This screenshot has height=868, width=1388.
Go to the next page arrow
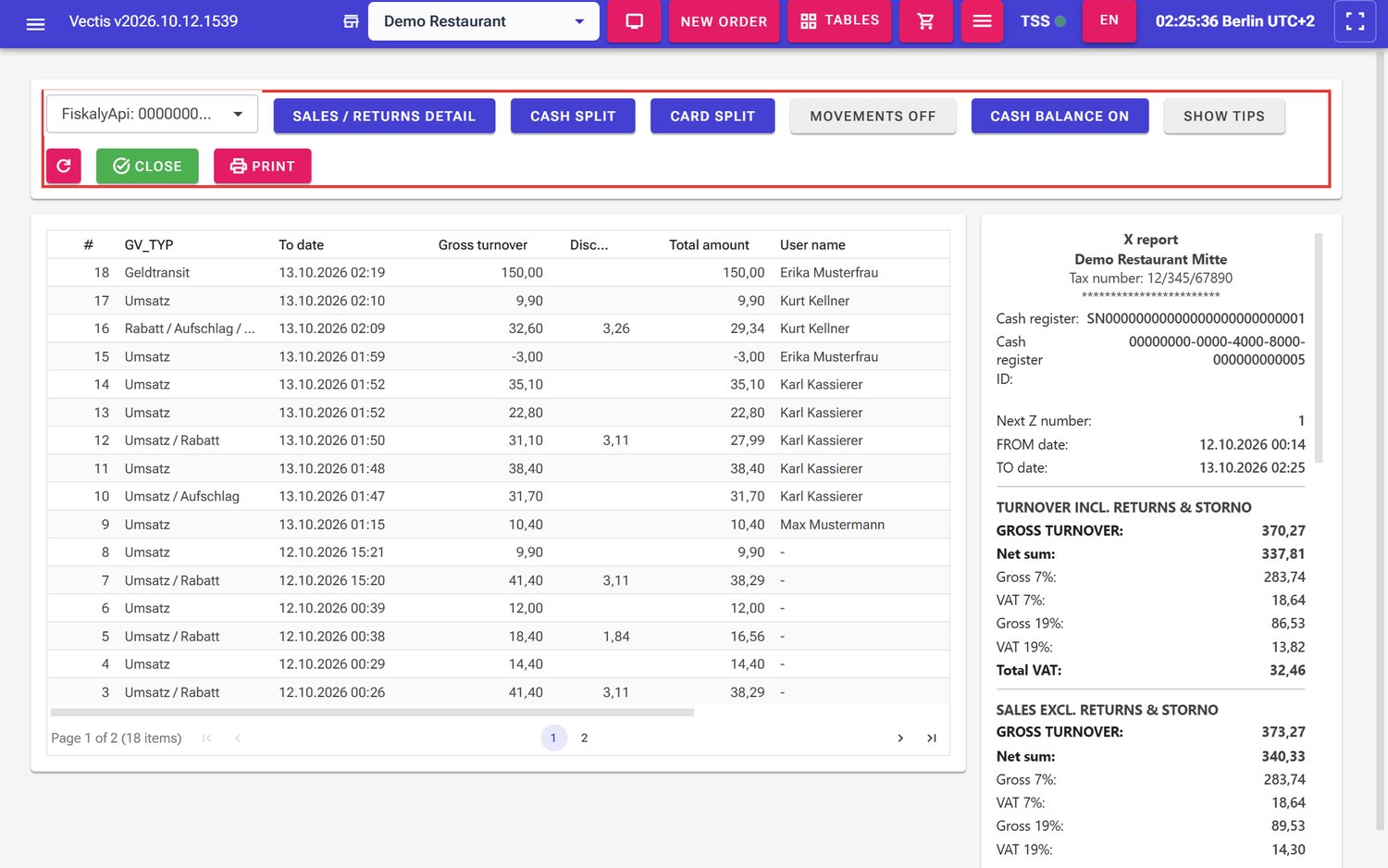(900, 738)
